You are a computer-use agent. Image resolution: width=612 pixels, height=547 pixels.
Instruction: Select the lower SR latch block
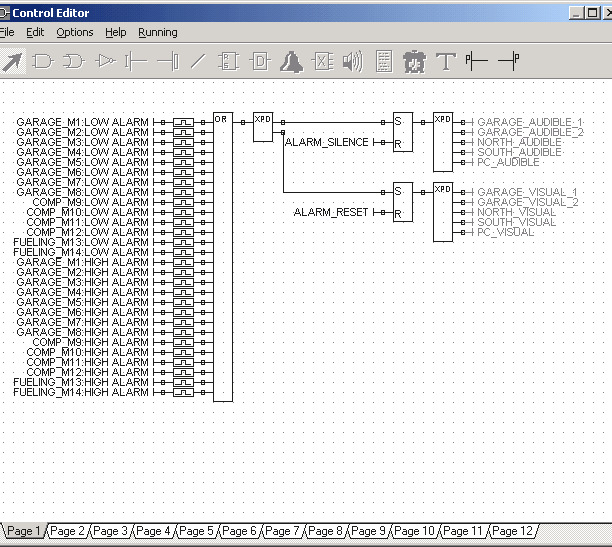(403, 202)
